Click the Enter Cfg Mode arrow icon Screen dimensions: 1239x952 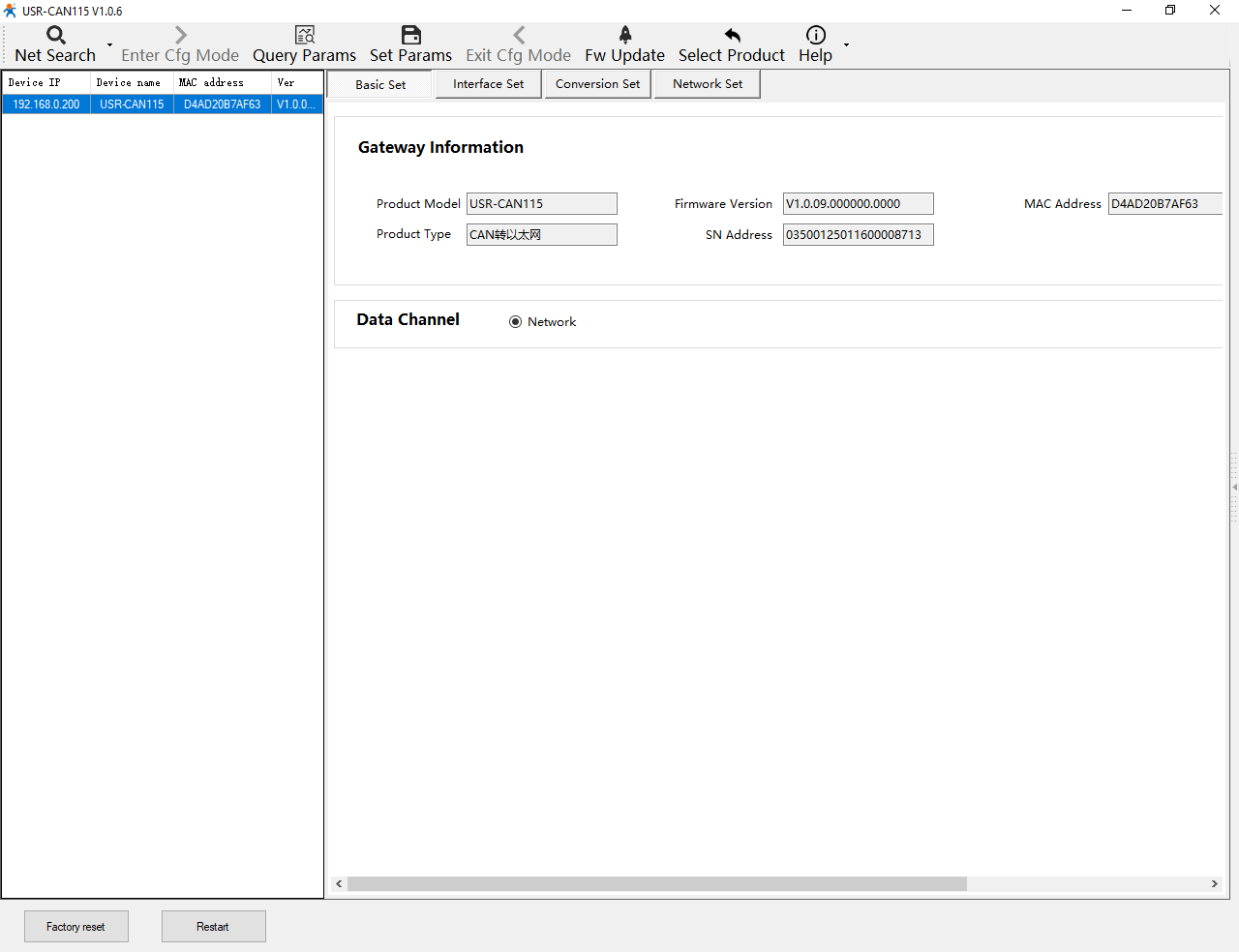tap(180, 36)
